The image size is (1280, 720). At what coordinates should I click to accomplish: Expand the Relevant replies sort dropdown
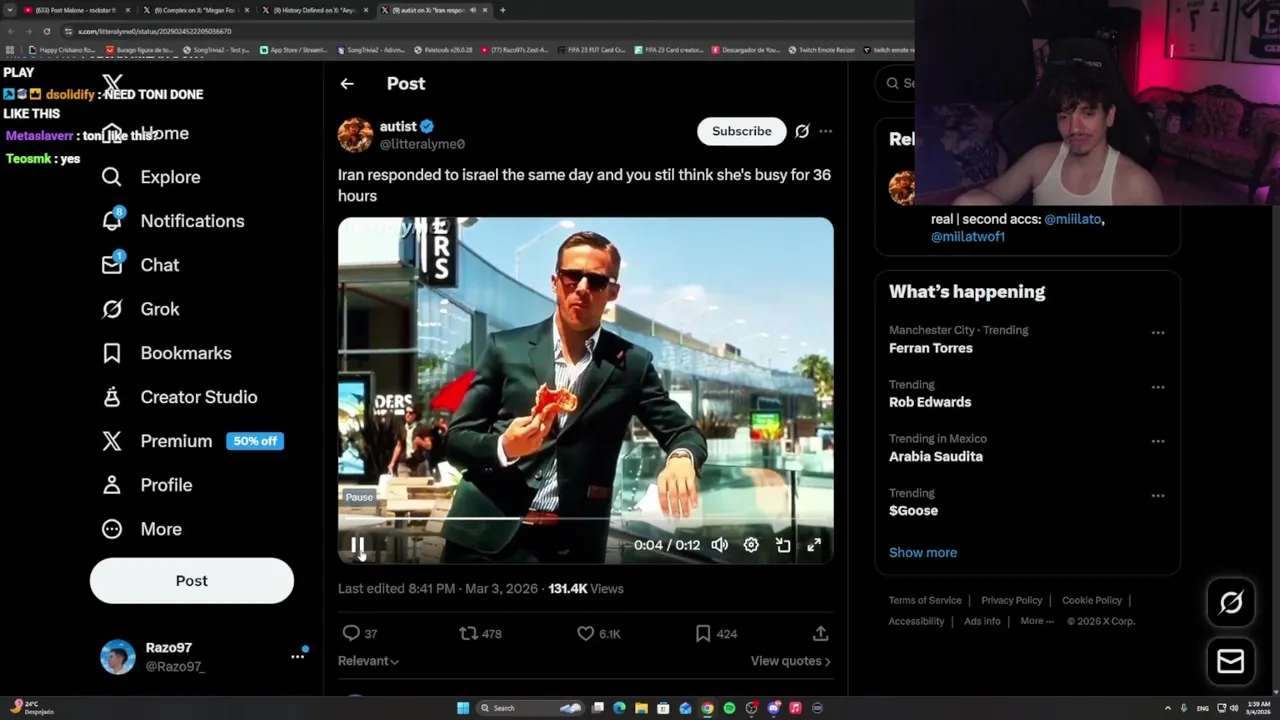pos(368,661)
